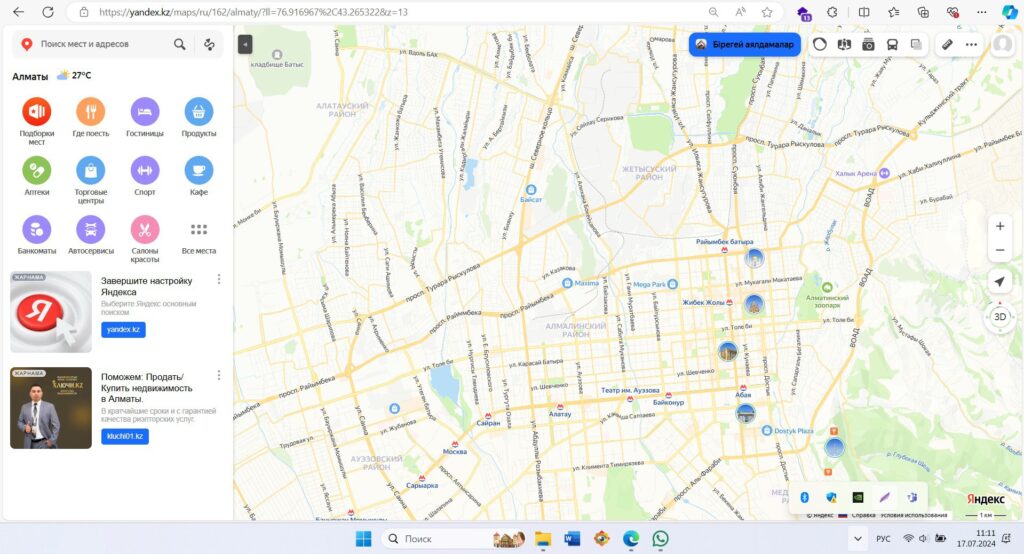Click the my-location arrow button
The image size is (1024, 554).
[1000, 282]
